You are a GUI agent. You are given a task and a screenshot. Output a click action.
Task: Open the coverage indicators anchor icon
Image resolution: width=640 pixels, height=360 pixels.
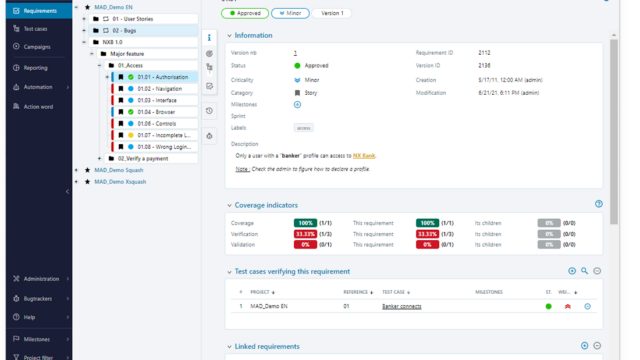coord(209,53)
